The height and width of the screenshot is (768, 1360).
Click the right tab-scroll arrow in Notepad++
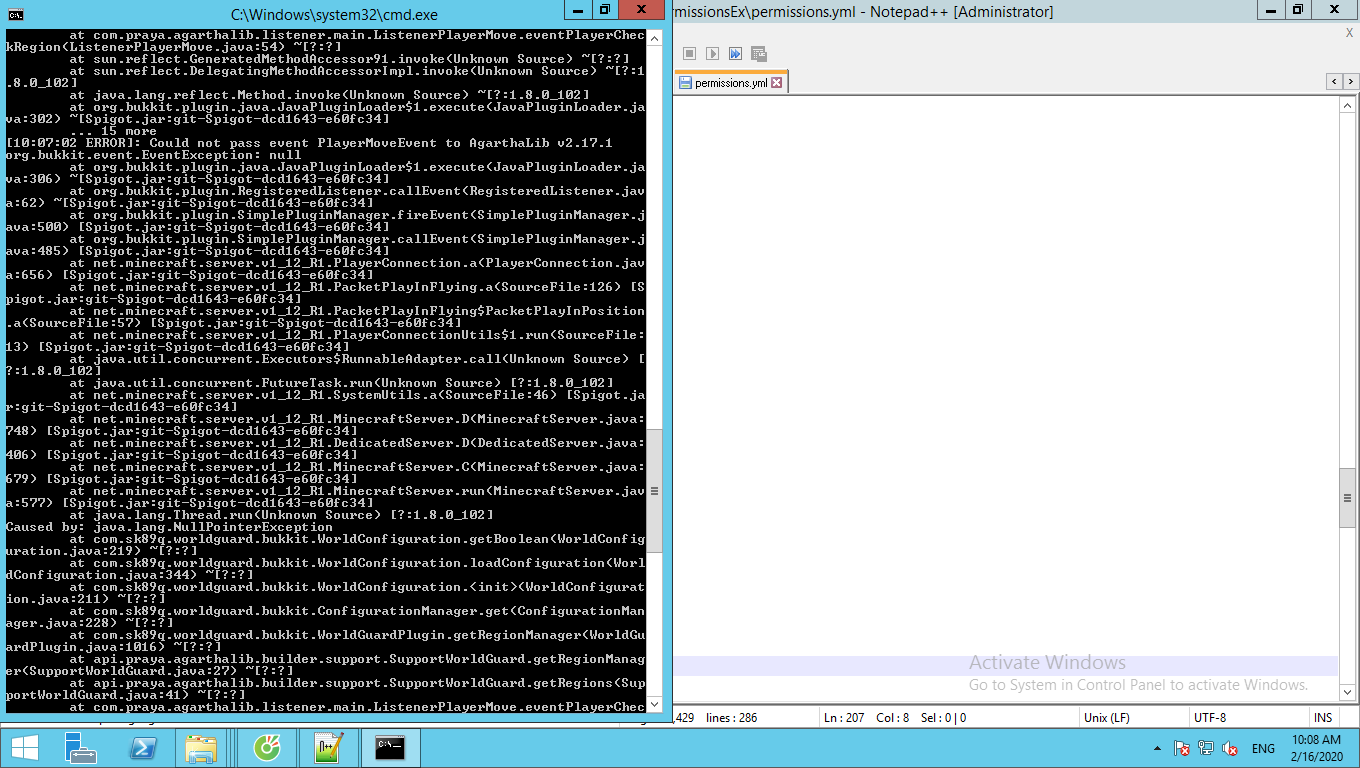point(1349,81)
